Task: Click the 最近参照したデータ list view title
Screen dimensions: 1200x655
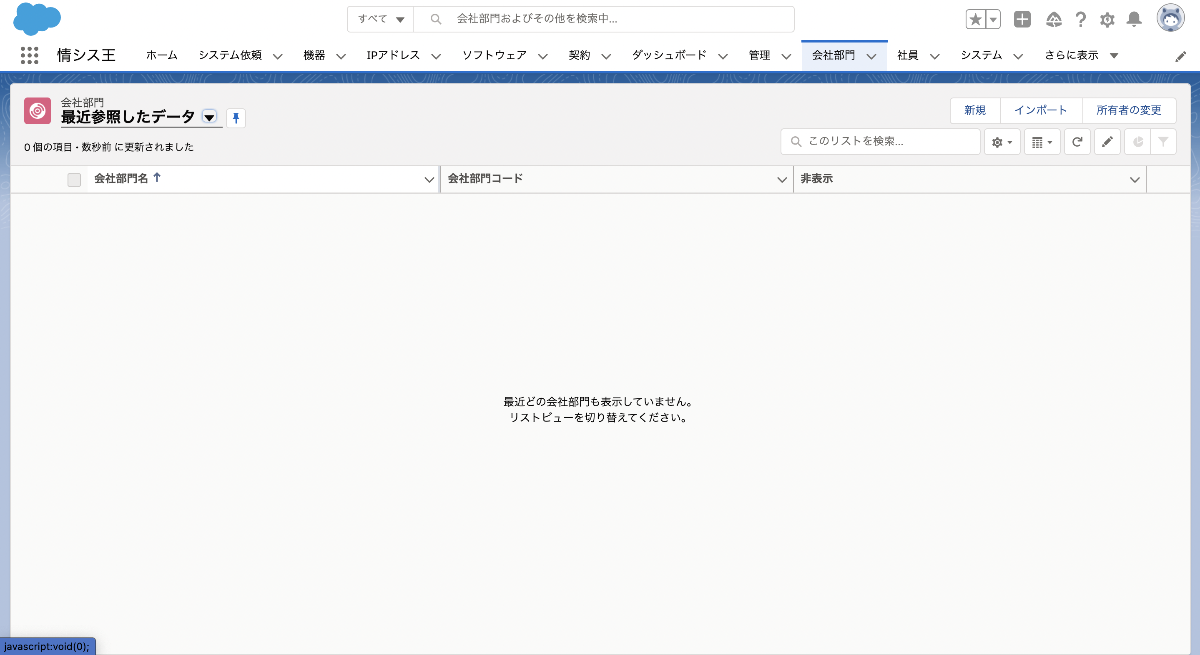Action: pos(128,117)
